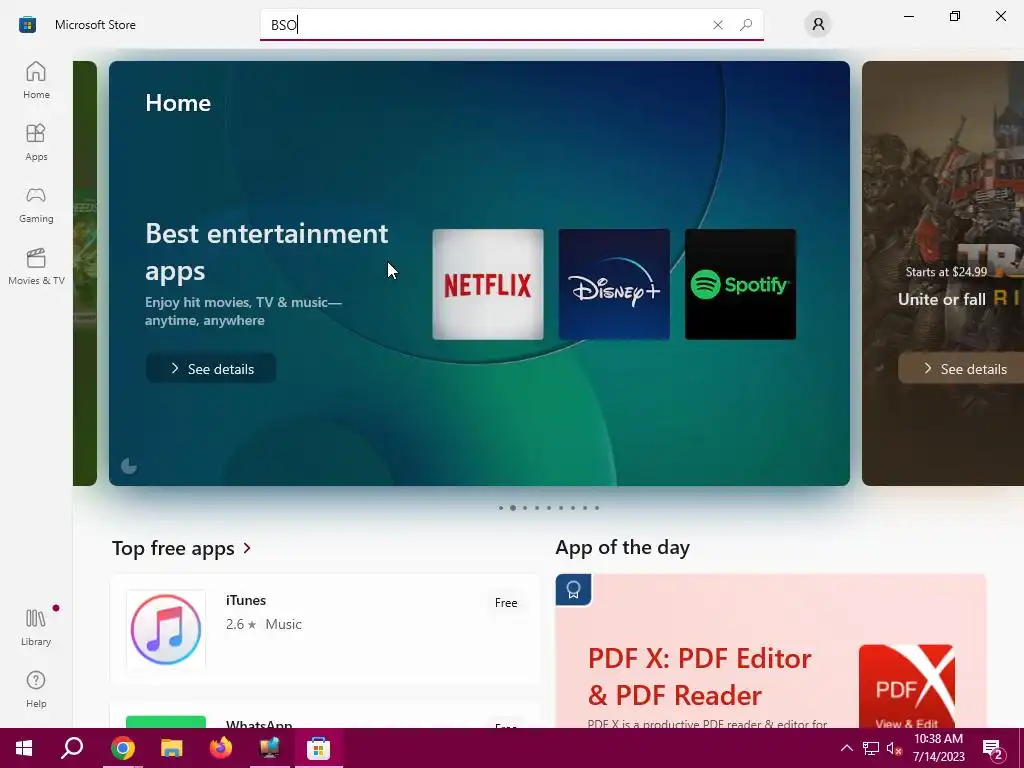The width and height of the screenshot is (1024, 768).
Task: Open the Spotify app tile
Action: (x=740, y=284)
